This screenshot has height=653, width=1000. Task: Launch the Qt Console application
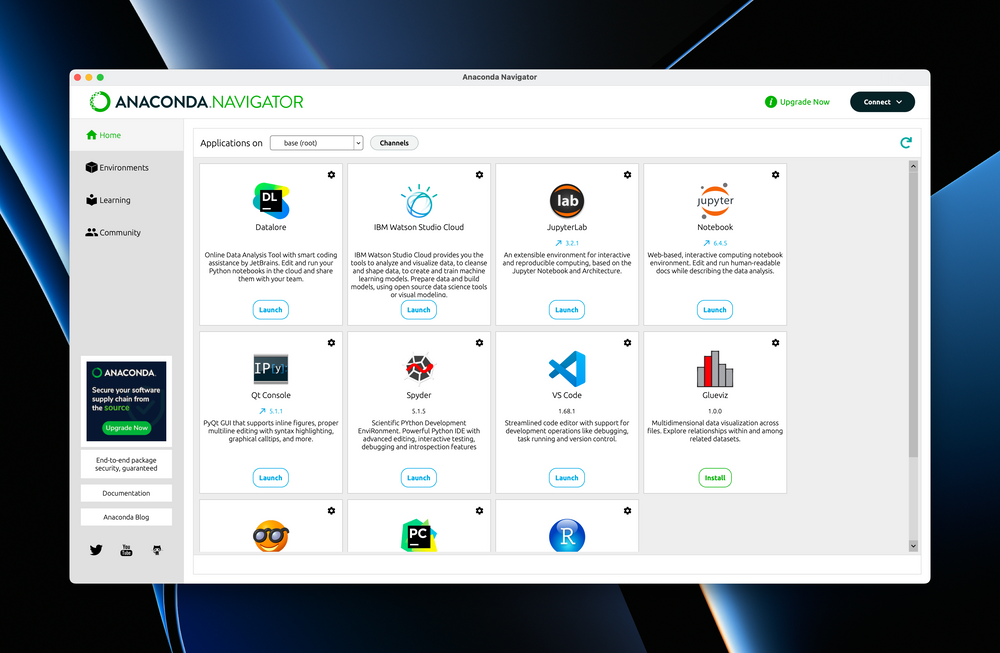(271, 478)
